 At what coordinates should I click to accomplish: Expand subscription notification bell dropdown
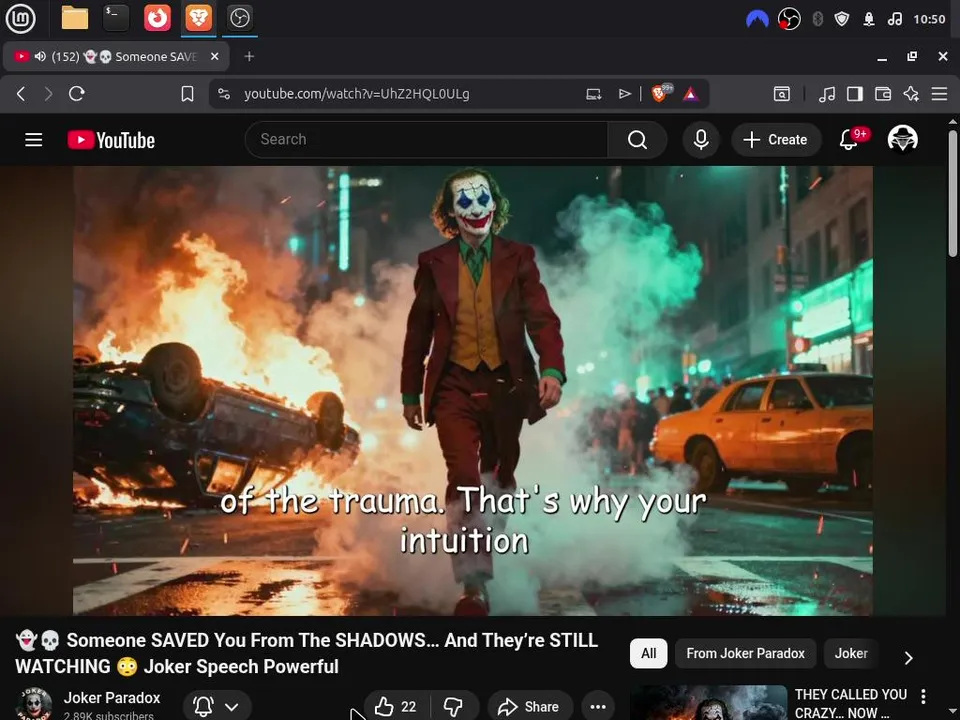217,707
